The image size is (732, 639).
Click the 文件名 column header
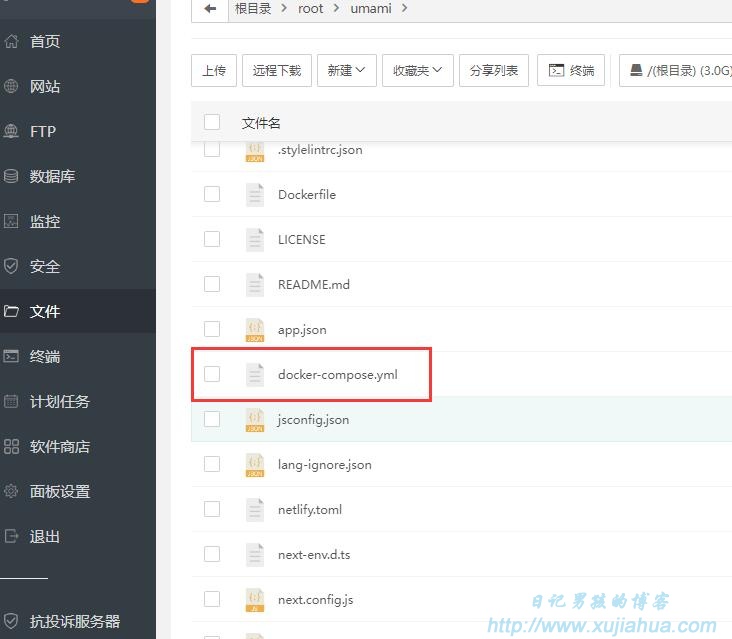[261, 123]
